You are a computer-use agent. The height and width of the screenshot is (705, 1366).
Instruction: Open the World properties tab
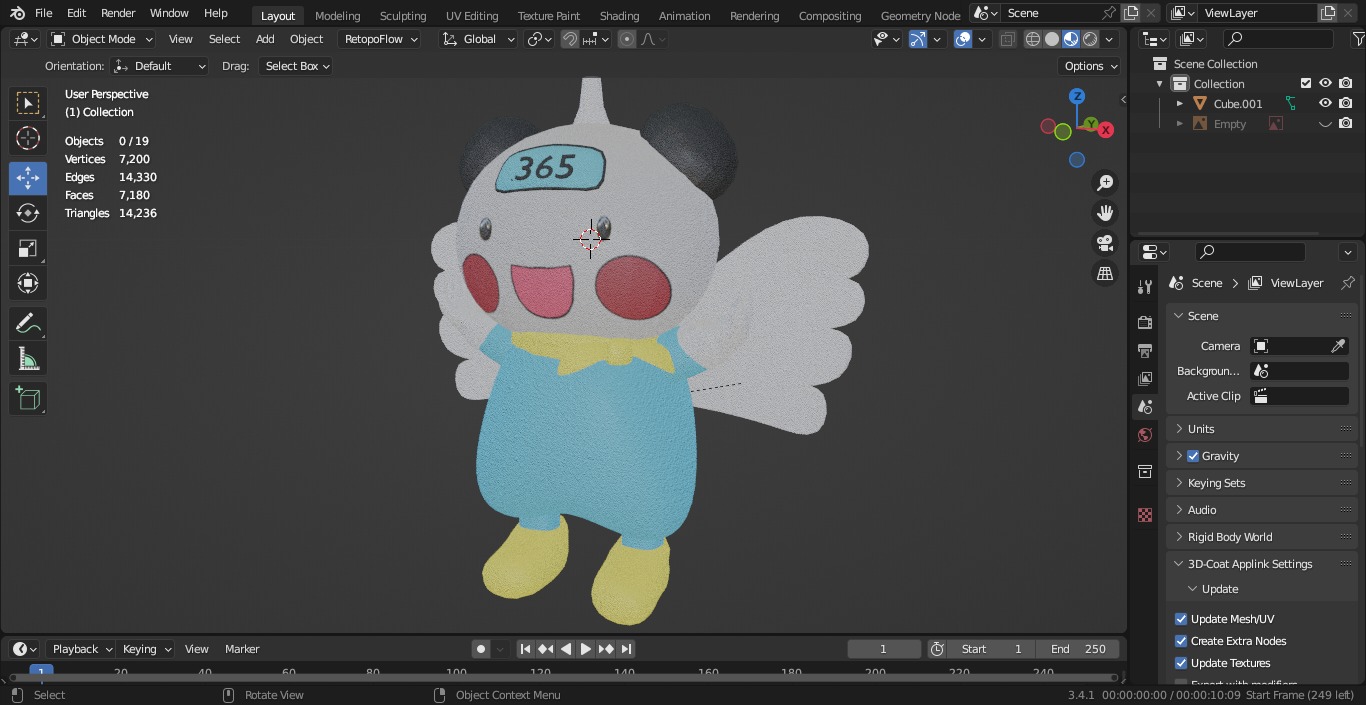pos(1145,435)
